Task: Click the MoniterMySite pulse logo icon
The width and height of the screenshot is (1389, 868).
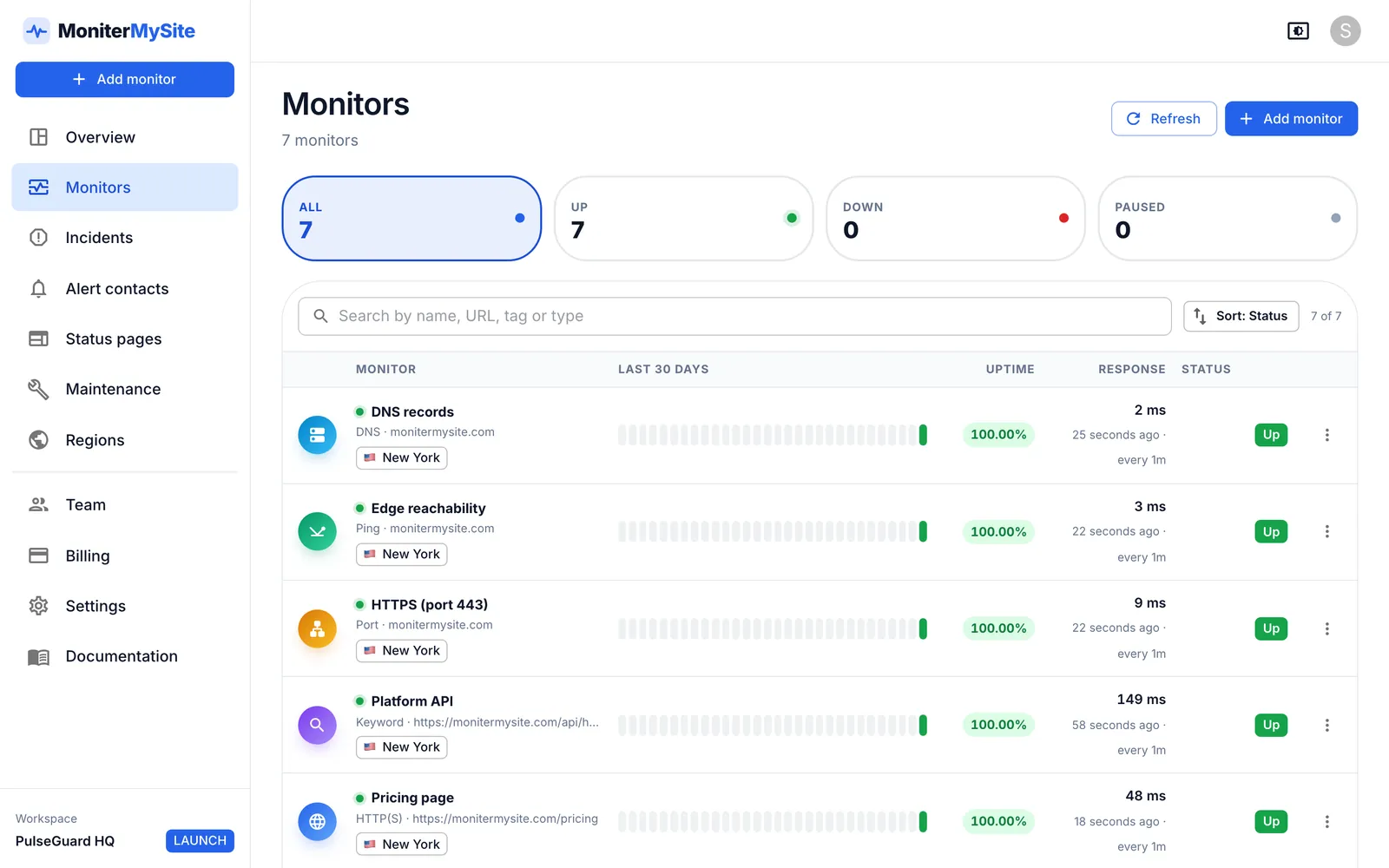Action: [36, 31]
